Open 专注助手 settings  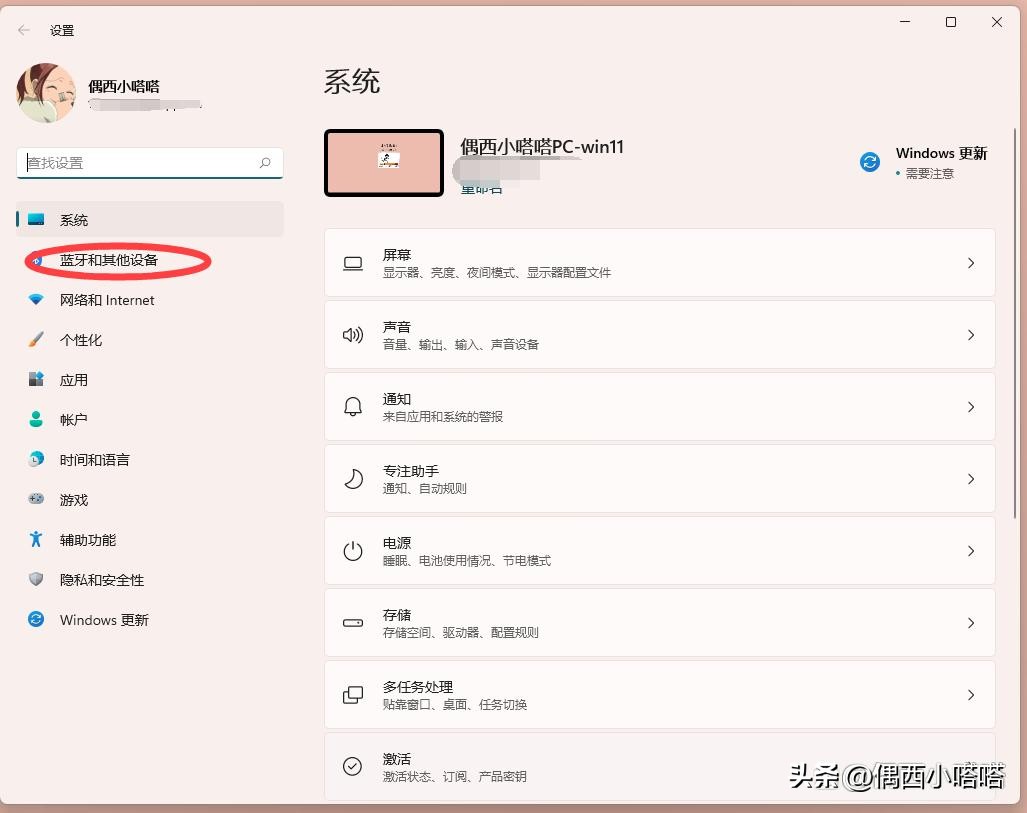click(x=660, y=479)
